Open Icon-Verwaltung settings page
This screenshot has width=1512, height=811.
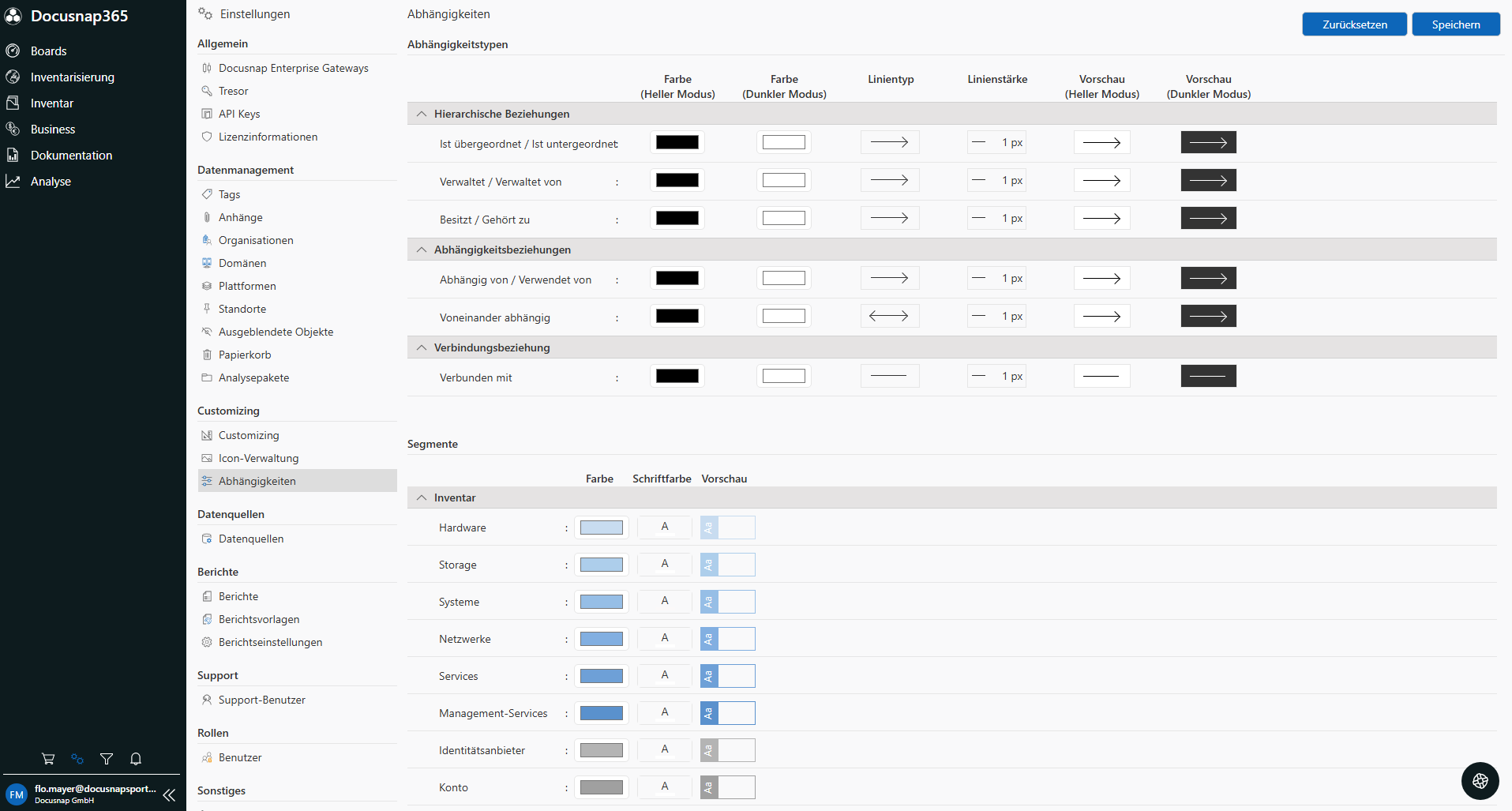258,458
